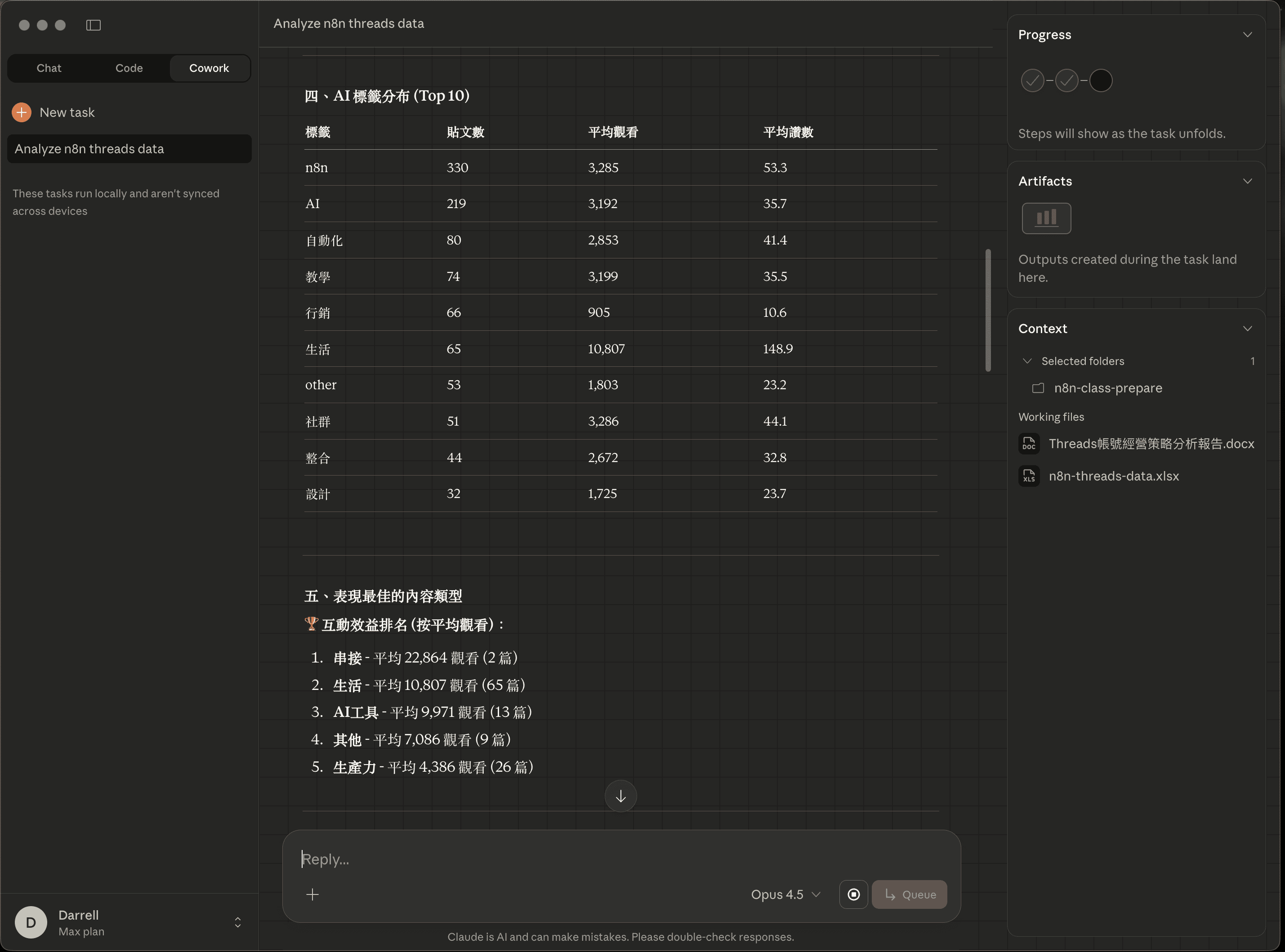Click the XLS icon for n8n-threads-data.xlsx
The image size is (1285, 952).
(x=1030, y=476)
